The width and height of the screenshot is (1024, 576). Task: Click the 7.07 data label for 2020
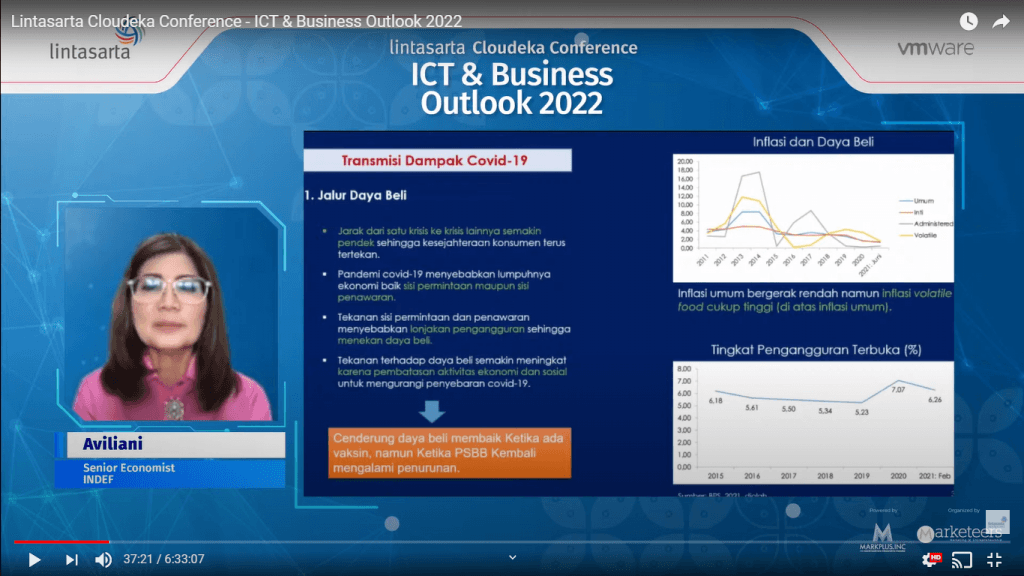pos(899,390)
